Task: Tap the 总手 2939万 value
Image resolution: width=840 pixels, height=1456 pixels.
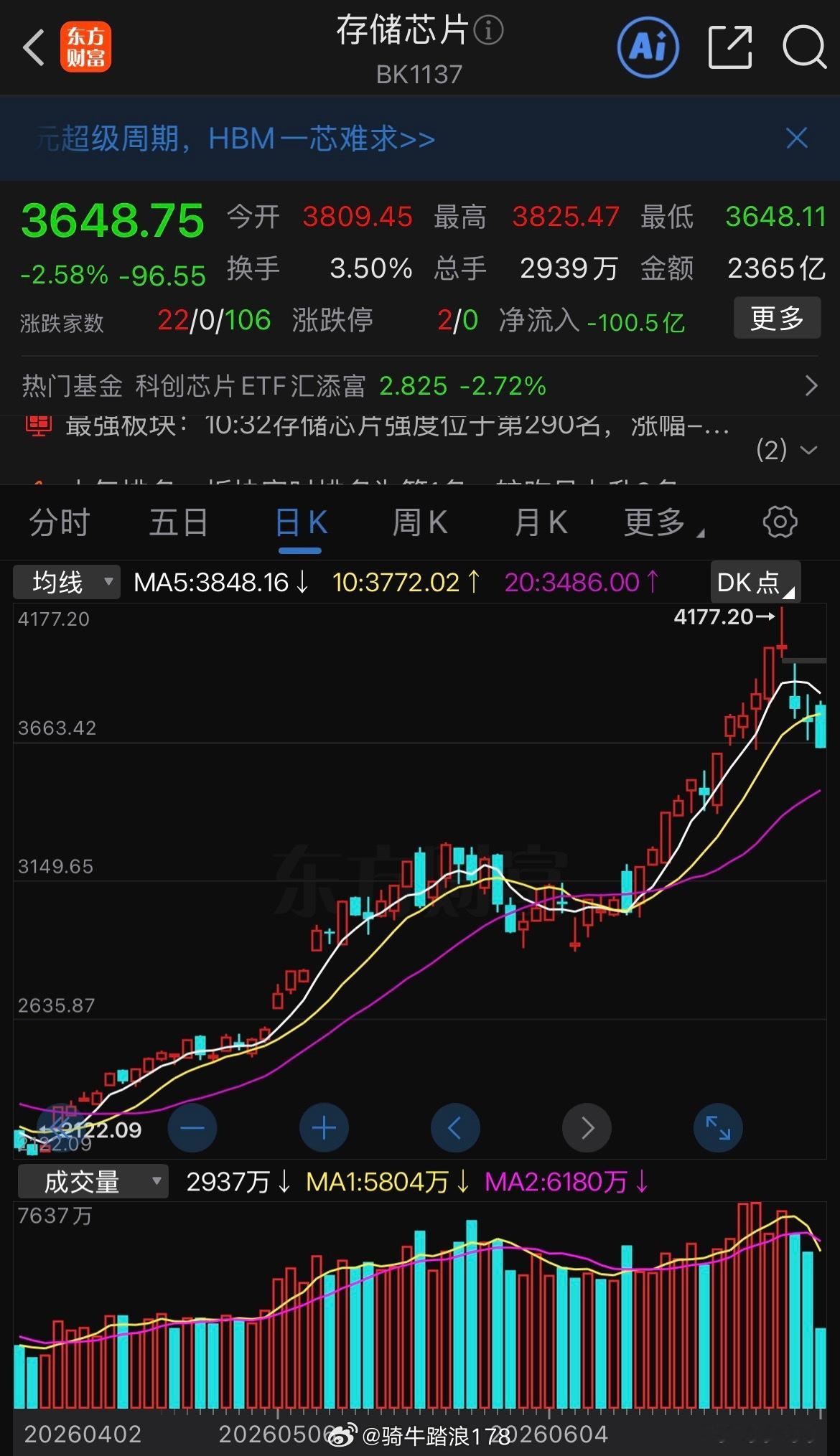Action: pos(569,268)
